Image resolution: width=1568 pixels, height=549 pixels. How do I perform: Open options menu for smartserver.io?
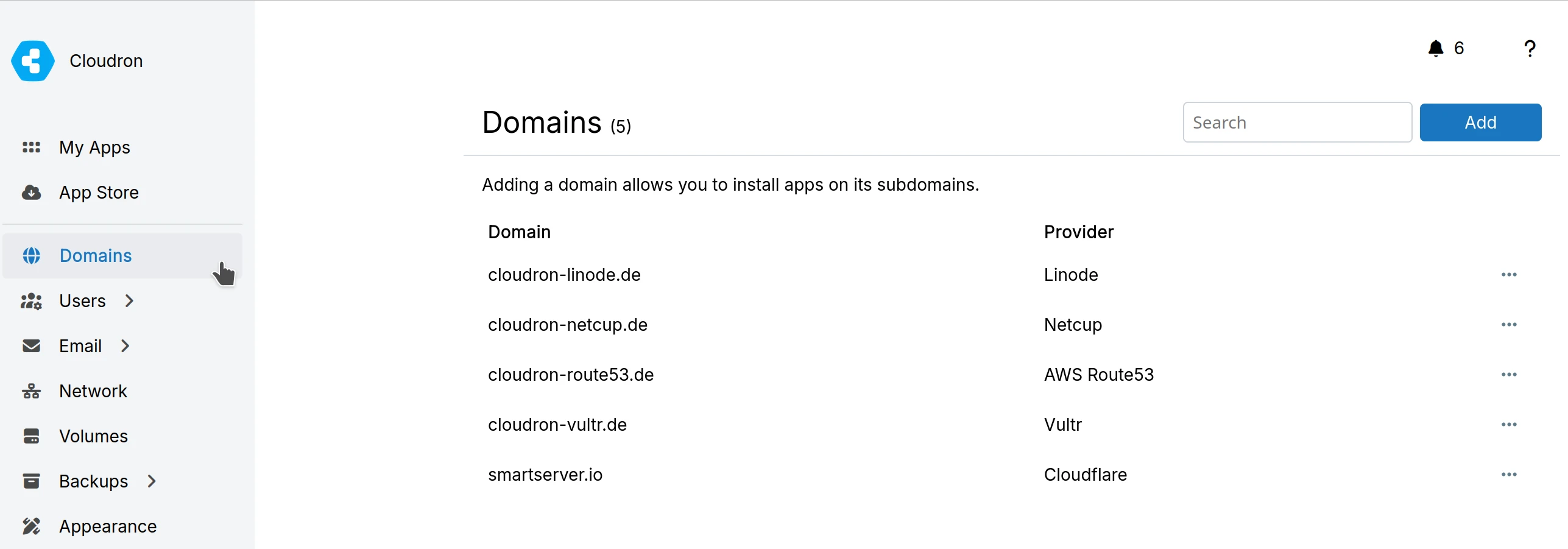tap(1510, 474)
